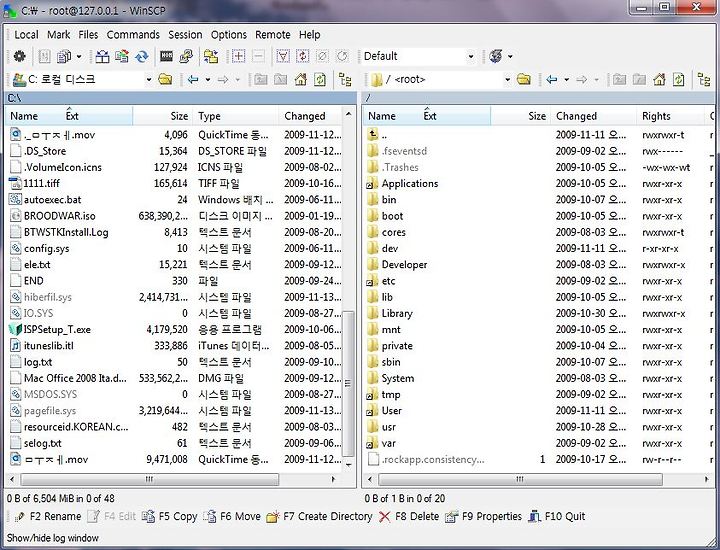The width and height of the screenshot is (720, 550).
Task: Select the remote Library folder
Action: coord(397,314)
